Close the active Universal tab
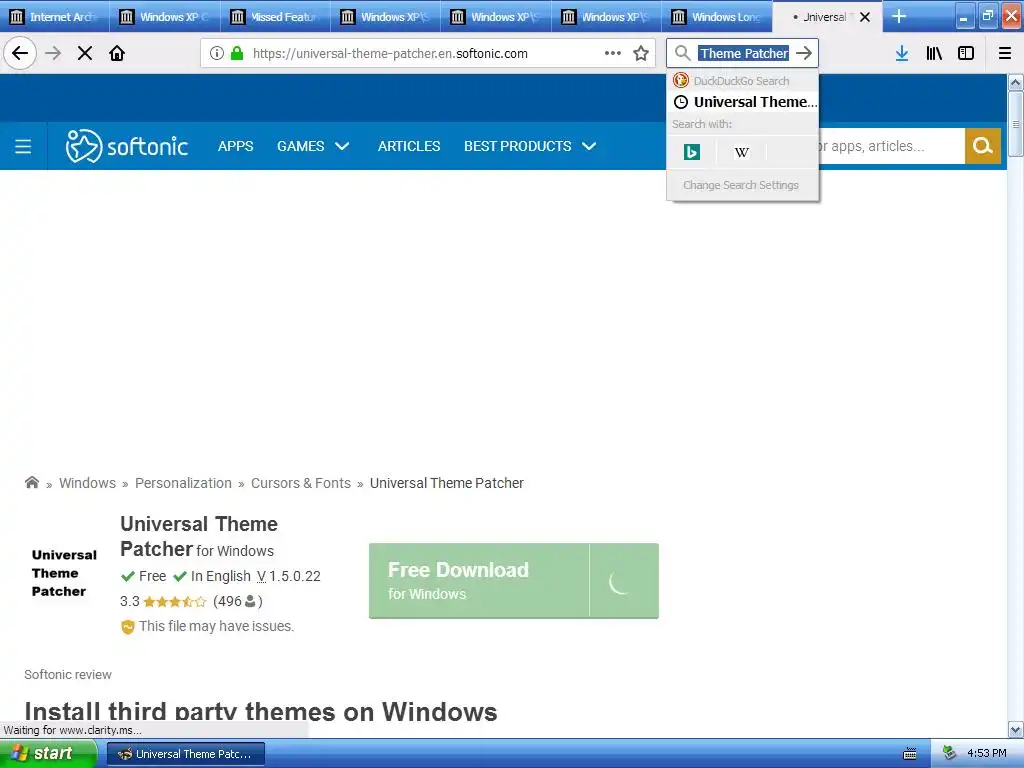Viewport: 1024px width, 768px height. click(865, 17)
